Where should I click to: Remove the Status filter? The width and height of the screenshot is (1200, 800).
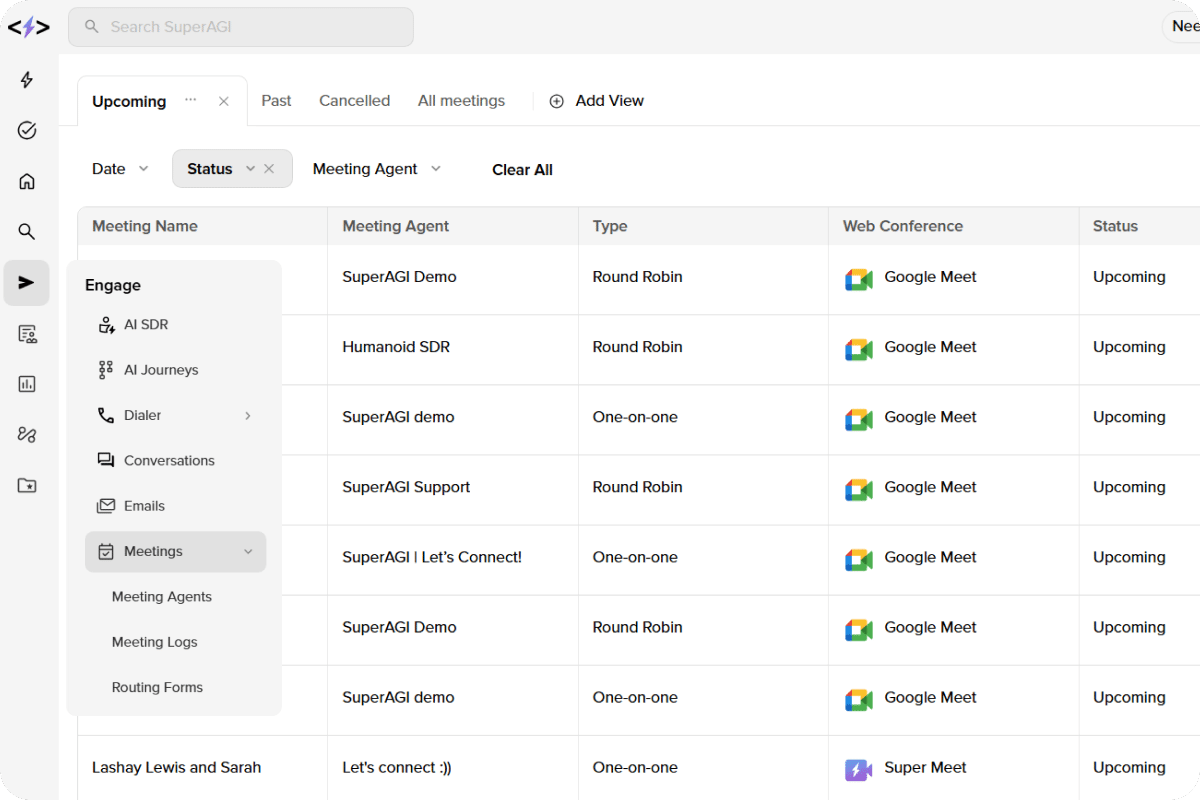(x=269, y=169)
